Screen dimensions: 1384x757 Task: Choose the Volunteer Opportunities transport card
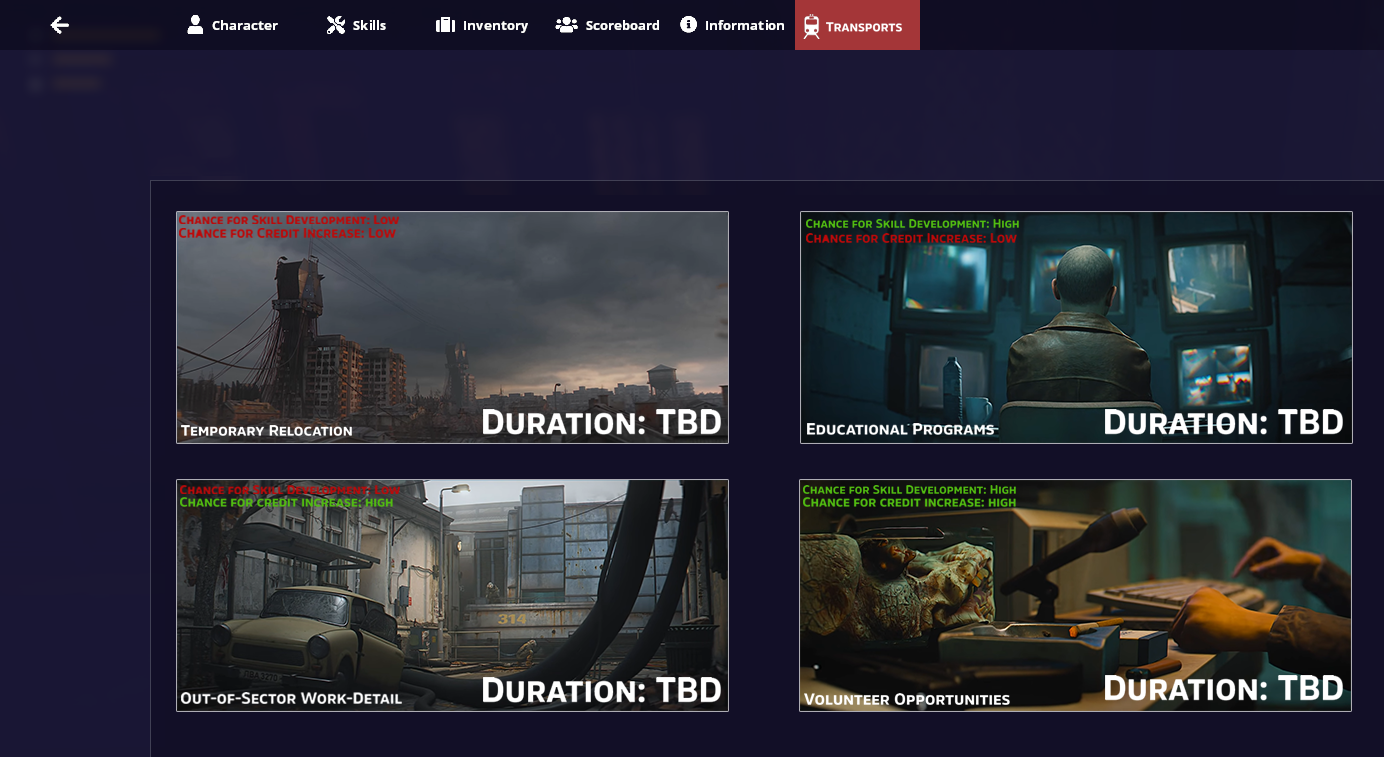point(1075,595)
